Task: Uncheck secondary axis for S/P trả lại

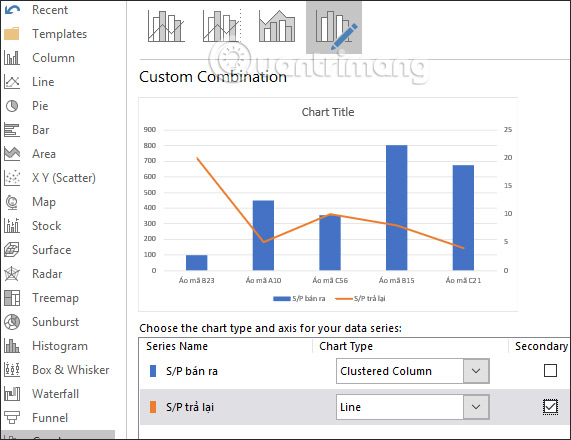Action: pos(550,406)
